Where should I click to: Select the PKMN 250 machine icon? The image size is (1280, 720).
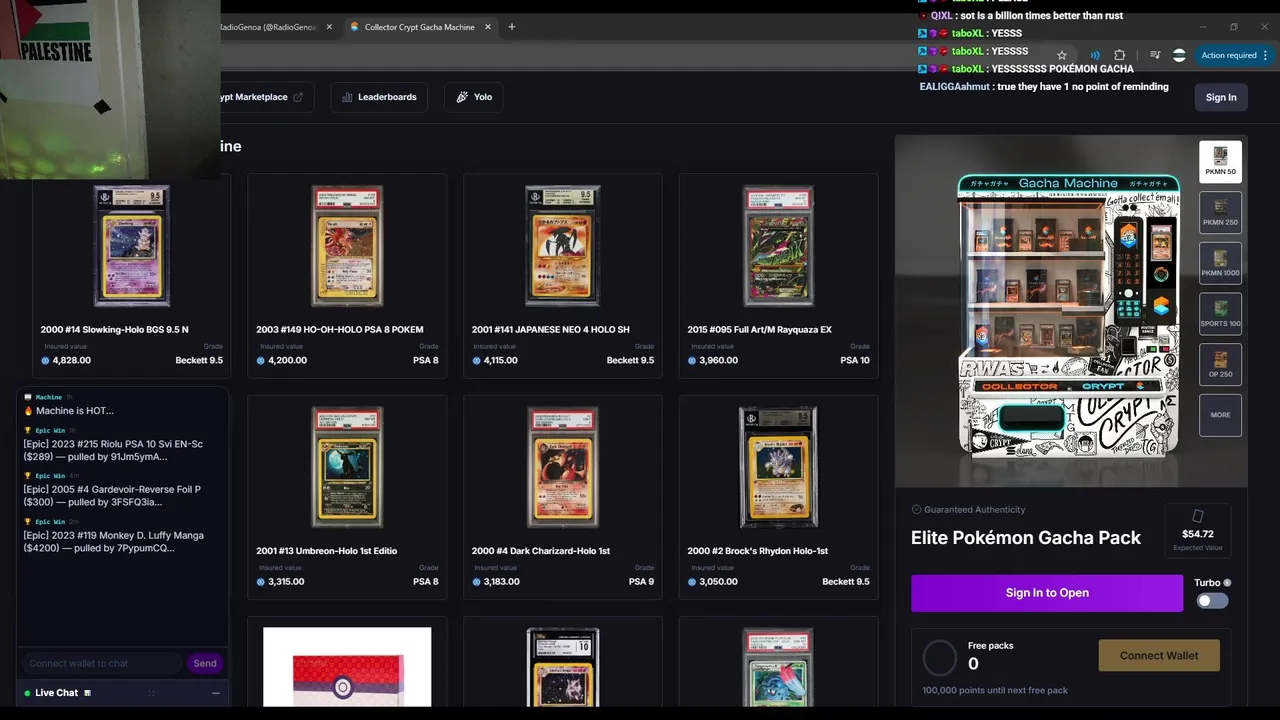[x=1220, y=212]
